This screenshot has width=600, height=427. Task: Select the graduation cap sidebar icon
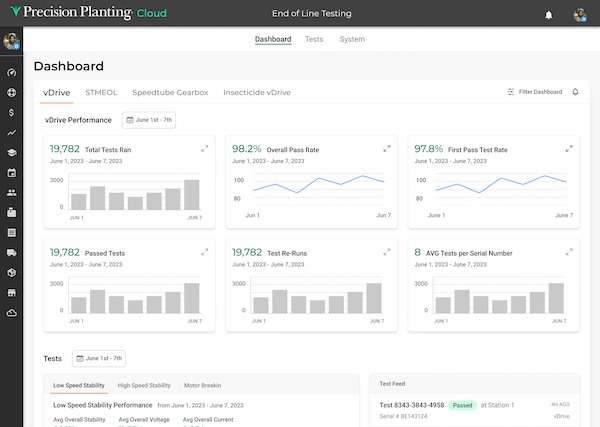(x=11, y=153)
